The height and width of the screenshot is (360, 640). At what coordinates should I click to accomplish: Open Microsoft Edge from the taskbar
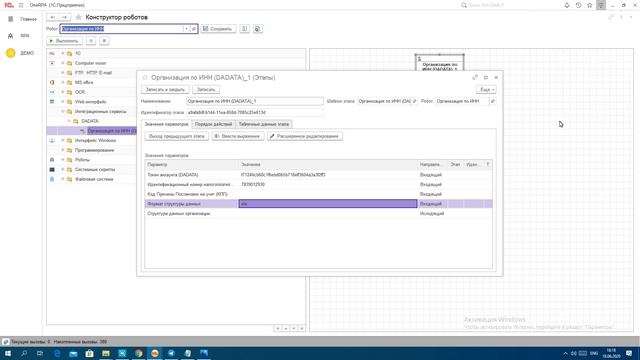[x=57, y=353]
